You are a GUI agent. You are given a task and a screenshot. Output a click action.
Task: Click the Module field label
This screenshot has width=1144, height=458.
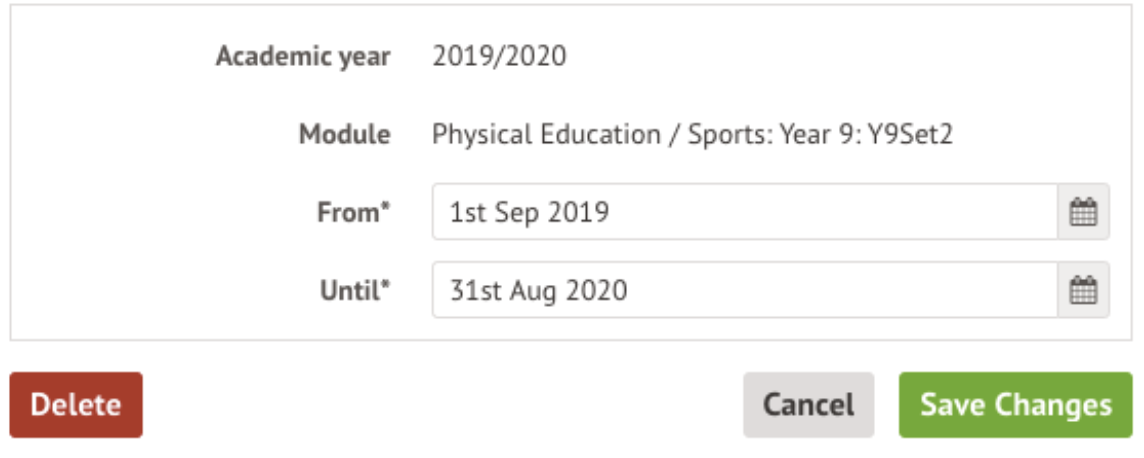(344, 134)
